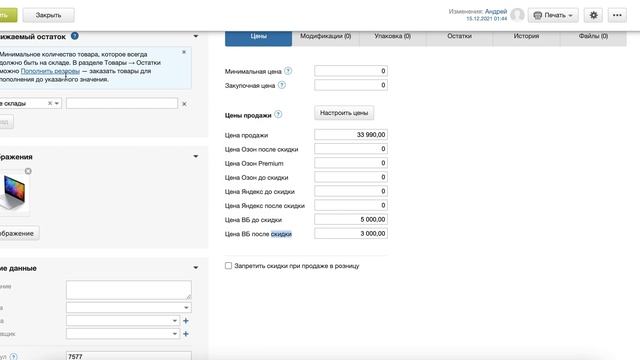Image resolution: width=640 pixels, height=360 pixels.
Task: Click the help icon next to неснижаемый остаток
Action: click(75, 36)
